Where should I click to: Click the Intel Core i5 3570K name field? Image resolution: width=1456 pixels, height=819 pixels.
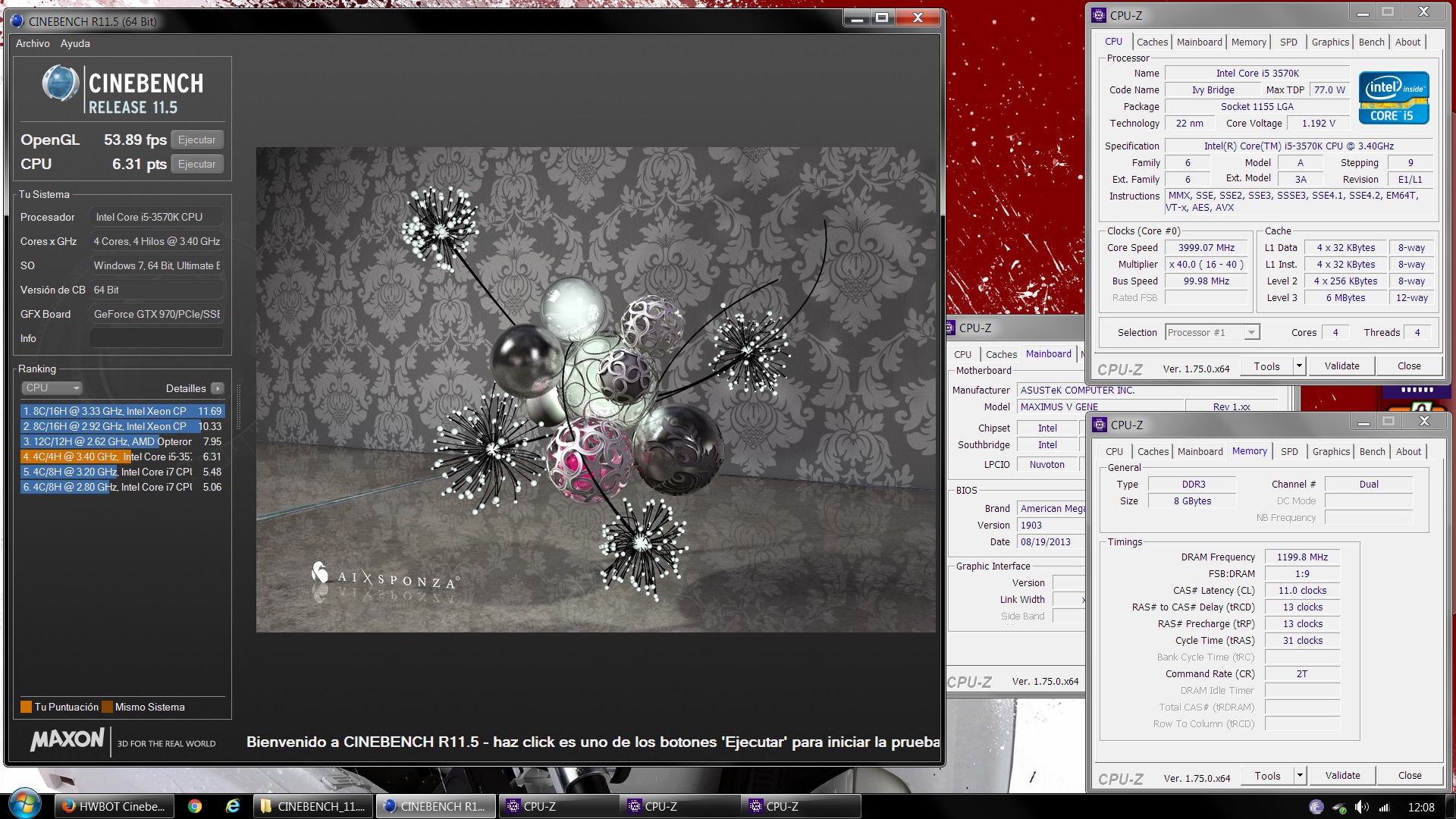1257,74
